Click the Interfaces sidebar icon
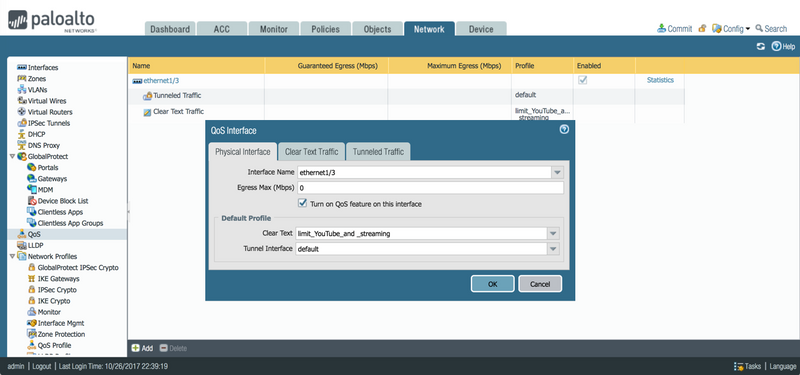Image resolution: width=800 pixels, height=375 pixels. point(22,67)
